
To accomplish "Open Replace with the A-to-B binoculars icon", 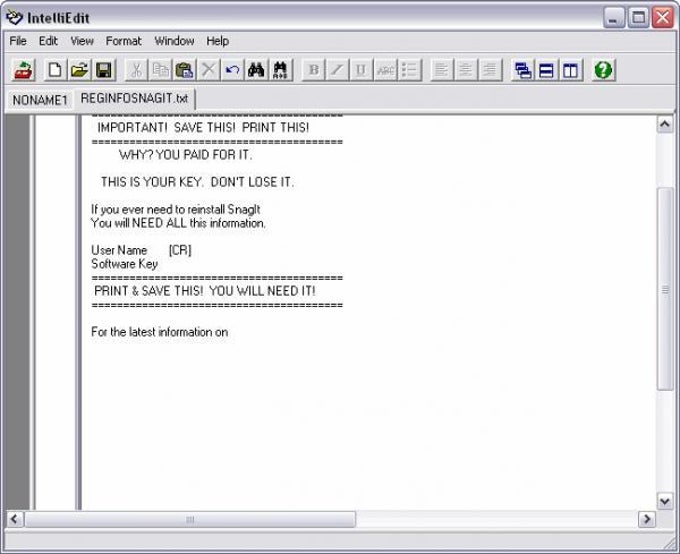I will click(x=281, y=70).
